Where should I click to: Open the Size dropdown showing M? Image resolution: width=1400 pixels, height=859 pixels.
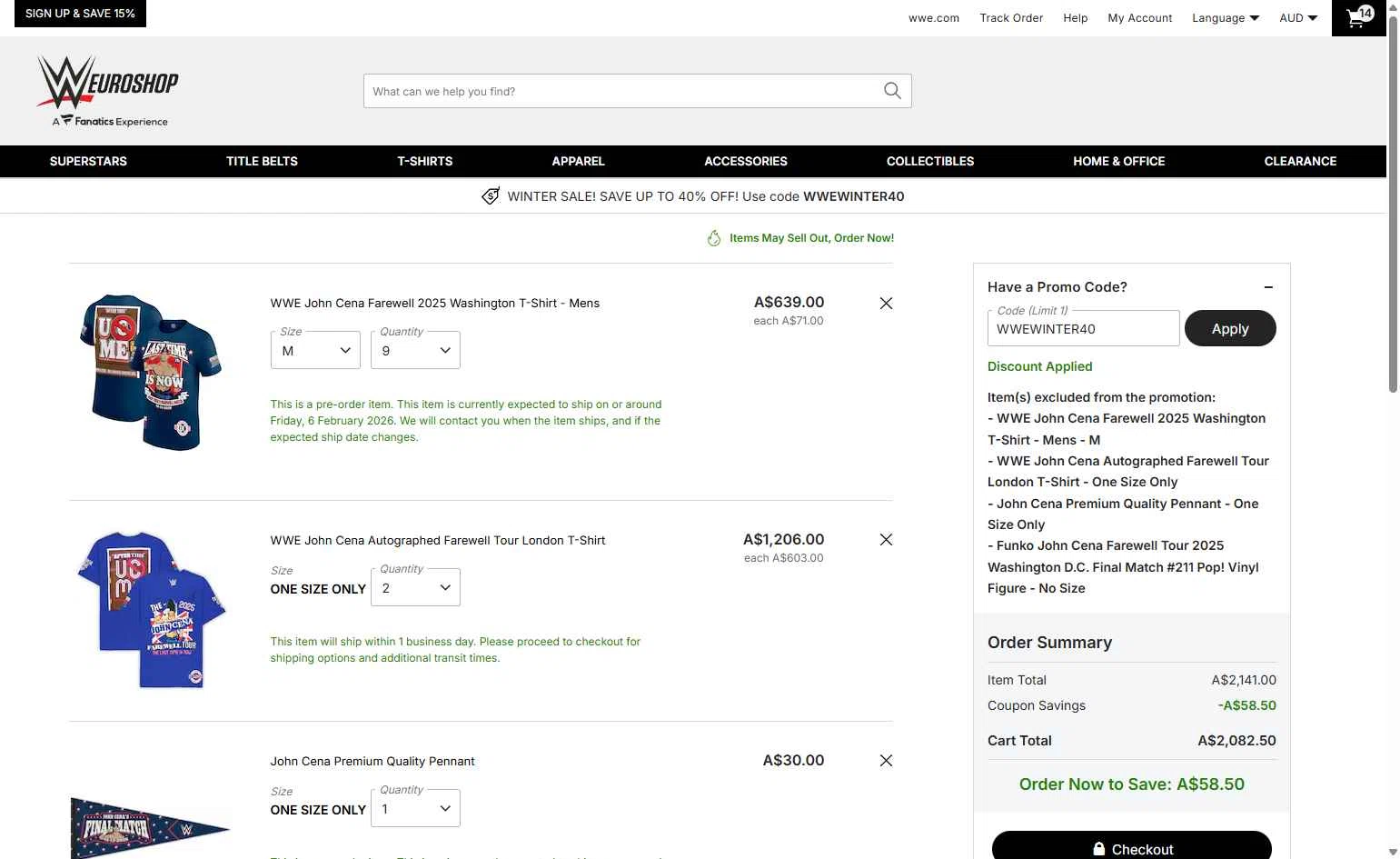click(x=315, y=350)
